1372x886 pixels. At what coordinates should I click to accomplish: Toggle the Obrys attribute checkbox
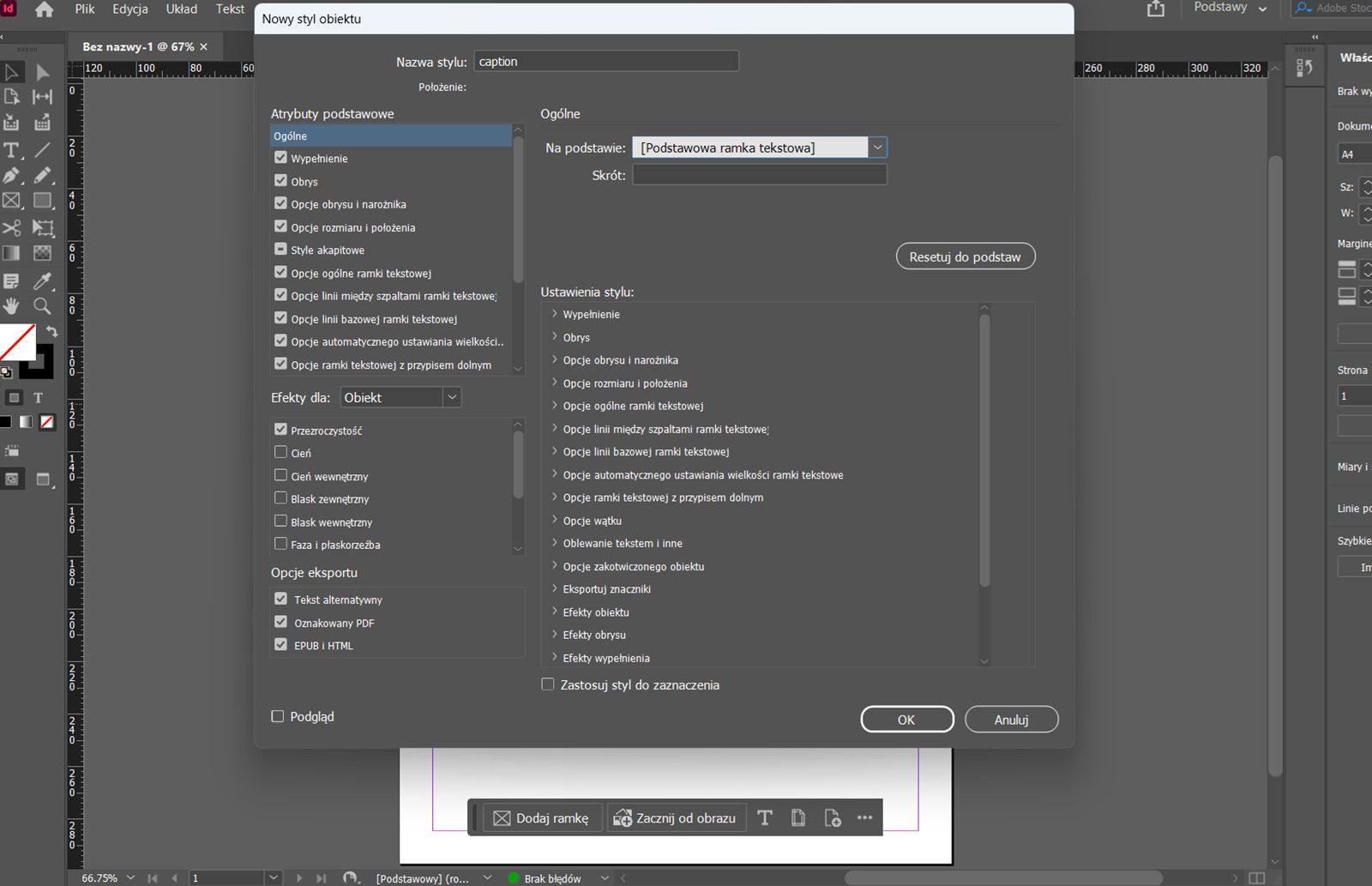280,181
